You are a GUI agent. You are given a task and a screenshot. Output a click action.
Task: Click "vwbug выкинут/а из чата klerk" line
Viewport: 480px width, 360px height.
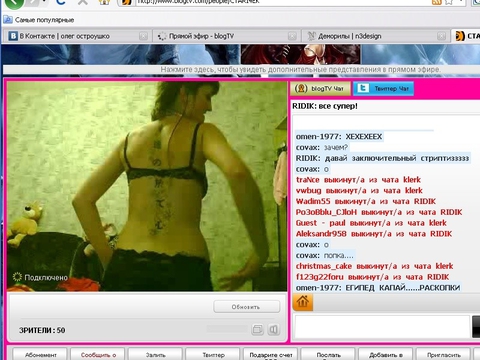(359, 190)
